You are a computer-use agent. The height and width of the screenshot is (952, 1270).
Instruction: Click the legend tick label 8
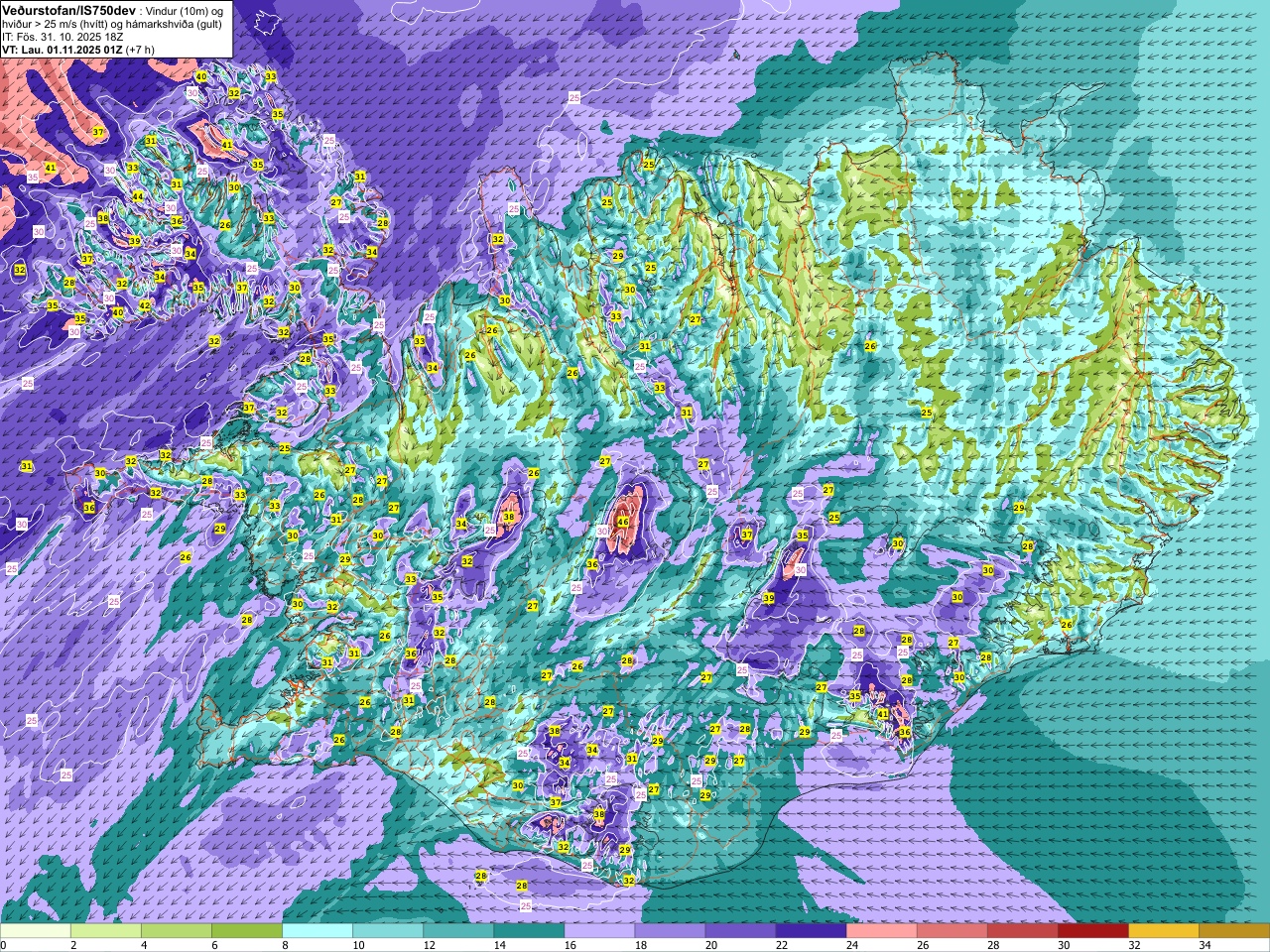(286, 945)
